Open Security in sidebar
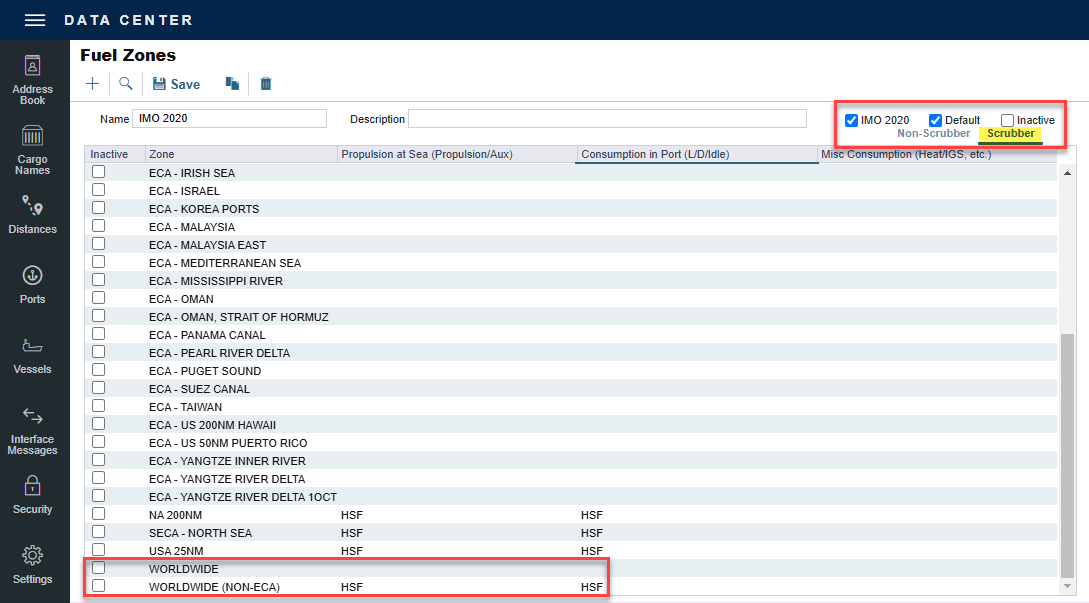Screen dimensions: 1089x603 pyautogui.click(x=33, y=495)
